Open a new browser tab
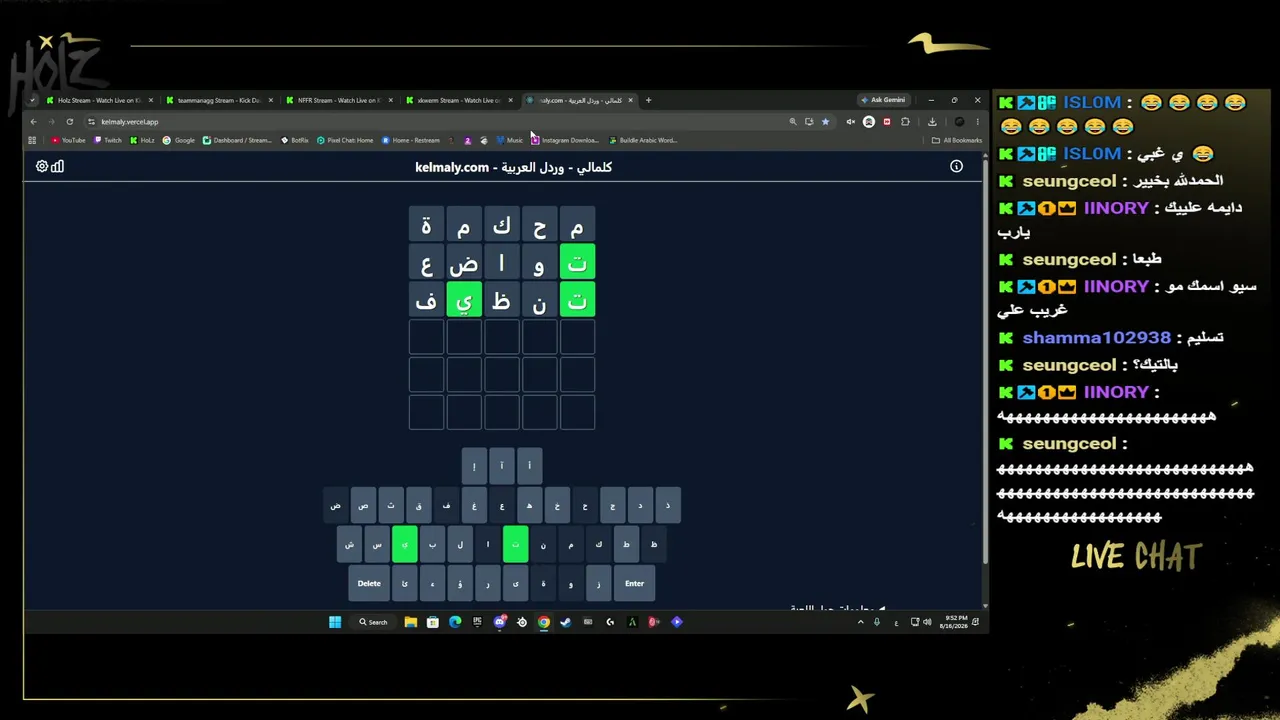Viewport: 1280px width, 720px height. (x=648, y=100)
